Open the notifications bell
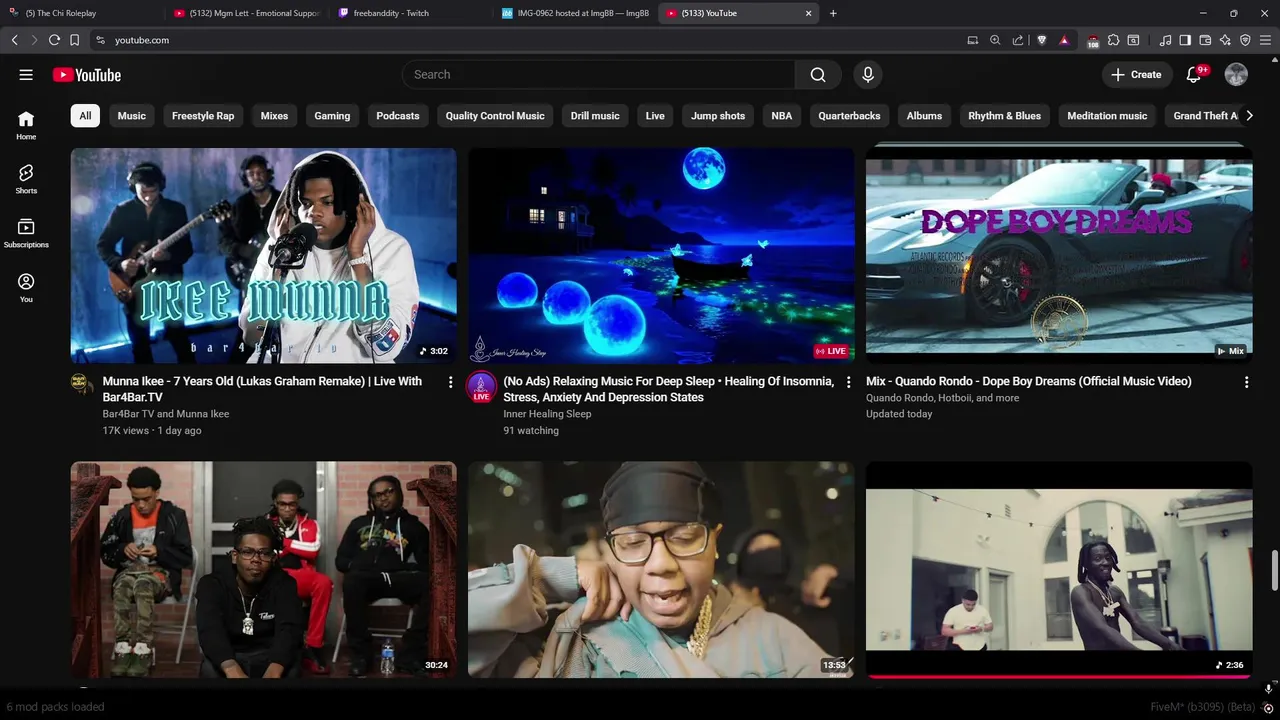Screen dimensions: 1280x720 tap(1194, 75)
